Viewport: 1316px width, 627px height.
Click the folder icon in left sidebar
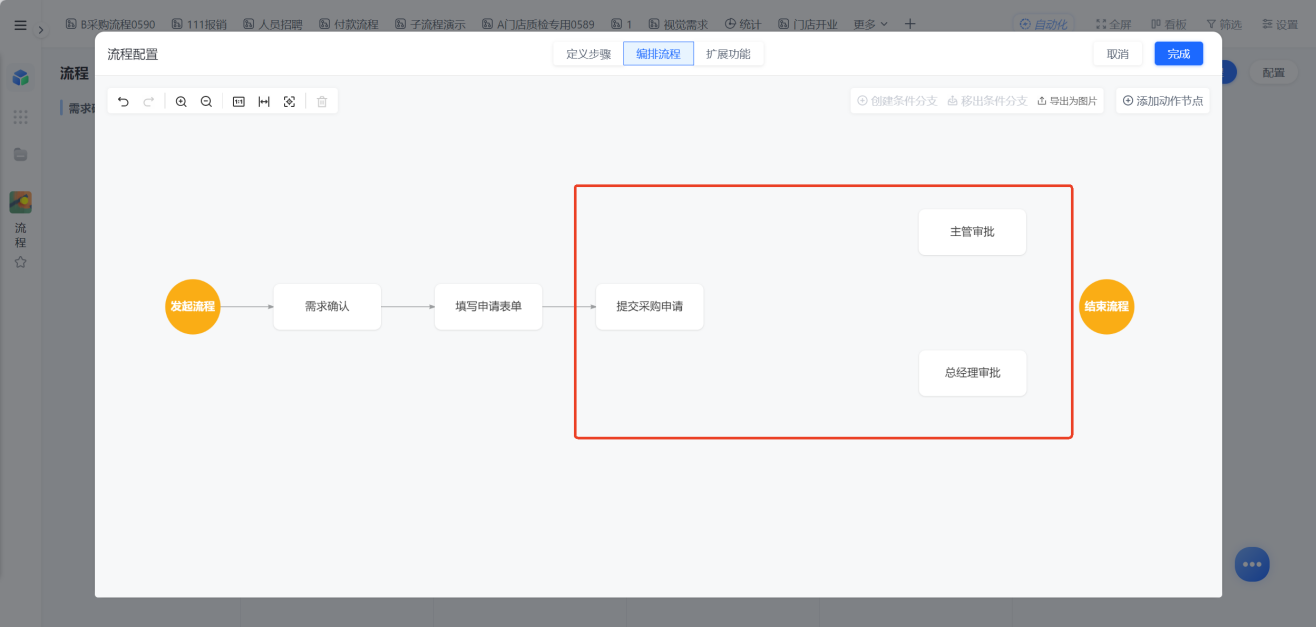pos(20,154)
